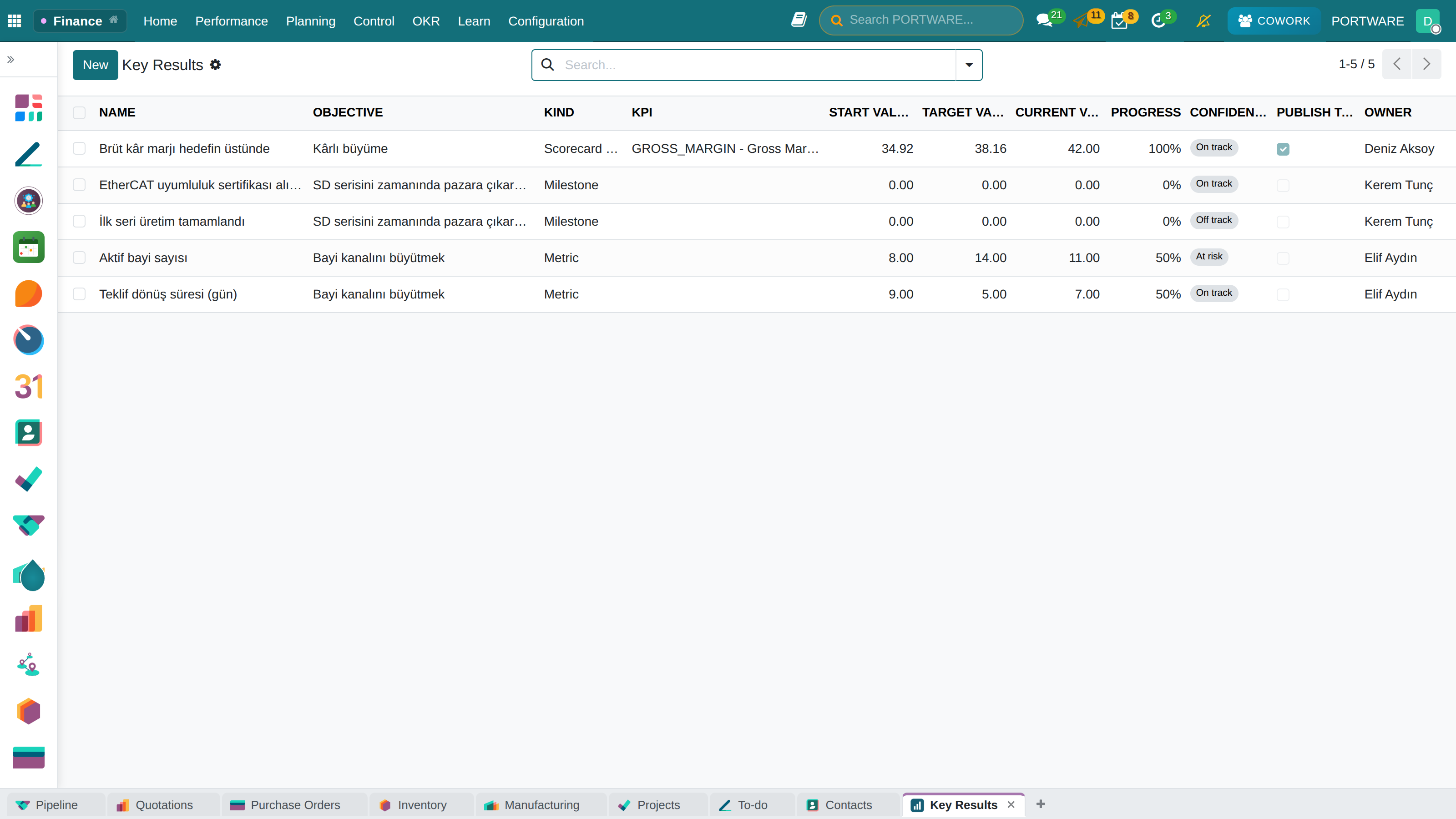Screen dimensions: 1456x819
Task: Select the Brüt kâr marjı row checkbox
Action: (x=79, y=149)
